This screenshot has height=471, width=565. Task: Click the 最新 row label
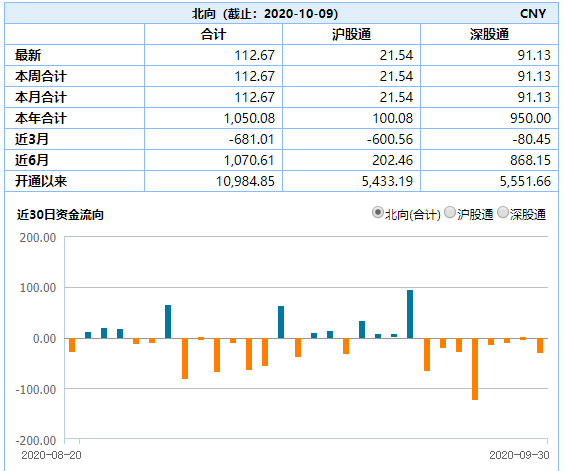(28, 55)
